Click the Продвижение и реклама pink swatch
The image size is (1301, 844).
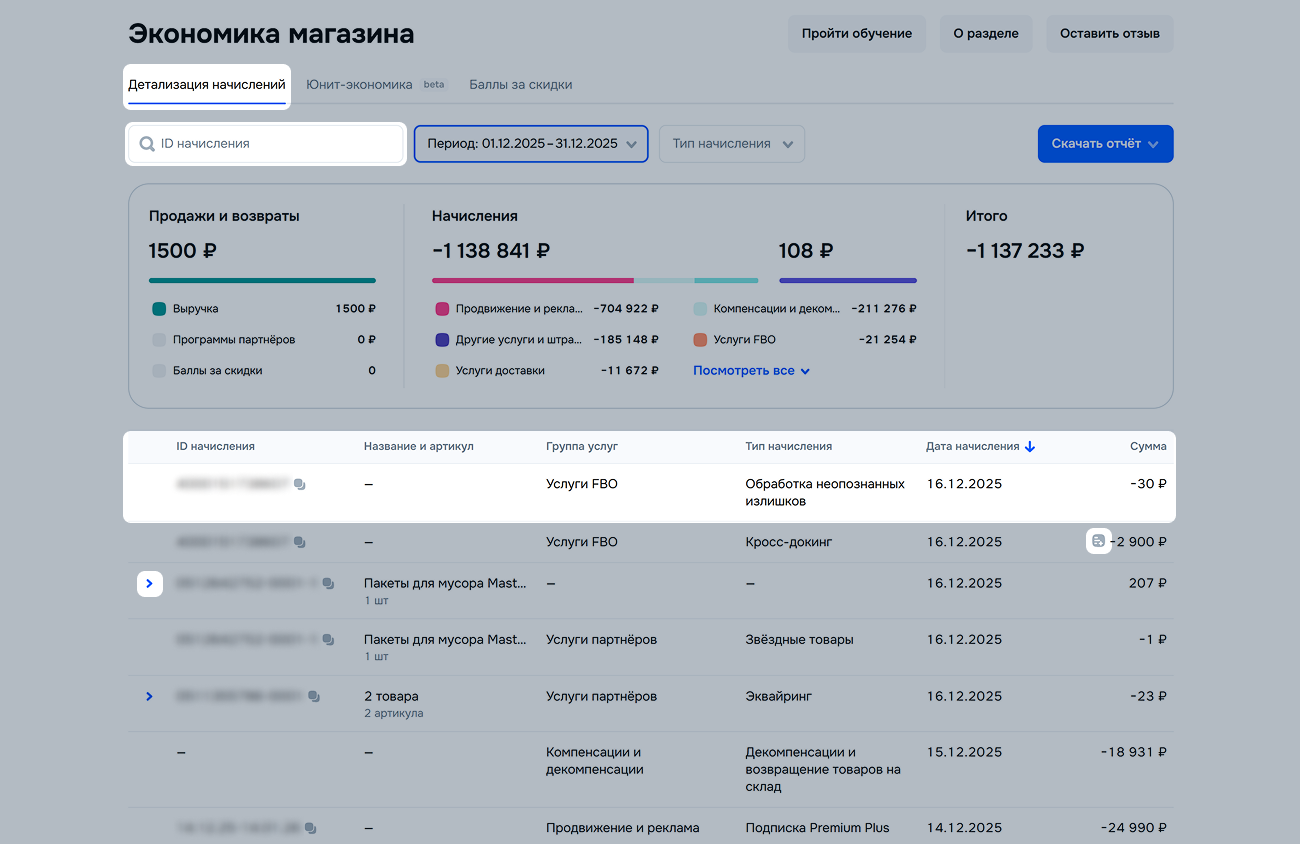click(x=442, y=309)
